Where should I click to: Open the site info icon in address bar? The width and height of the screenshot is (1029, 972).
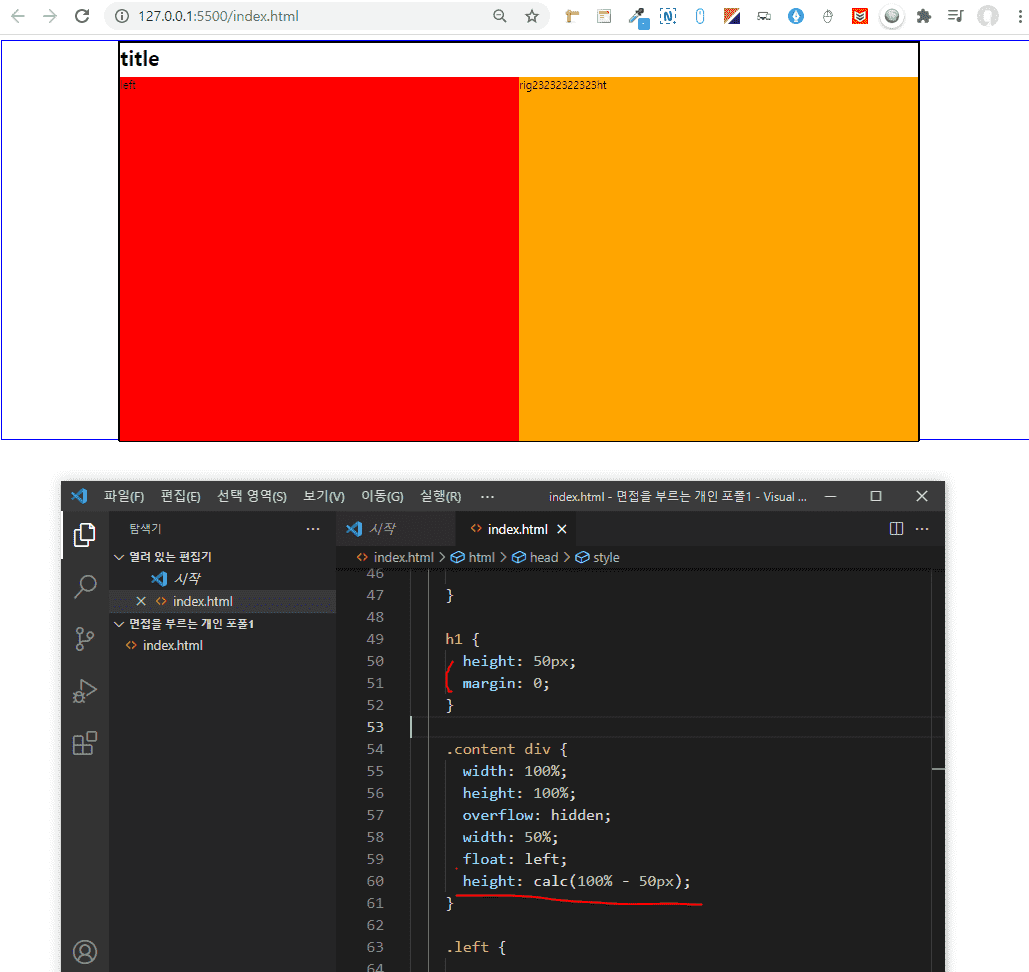pos(122,16)
